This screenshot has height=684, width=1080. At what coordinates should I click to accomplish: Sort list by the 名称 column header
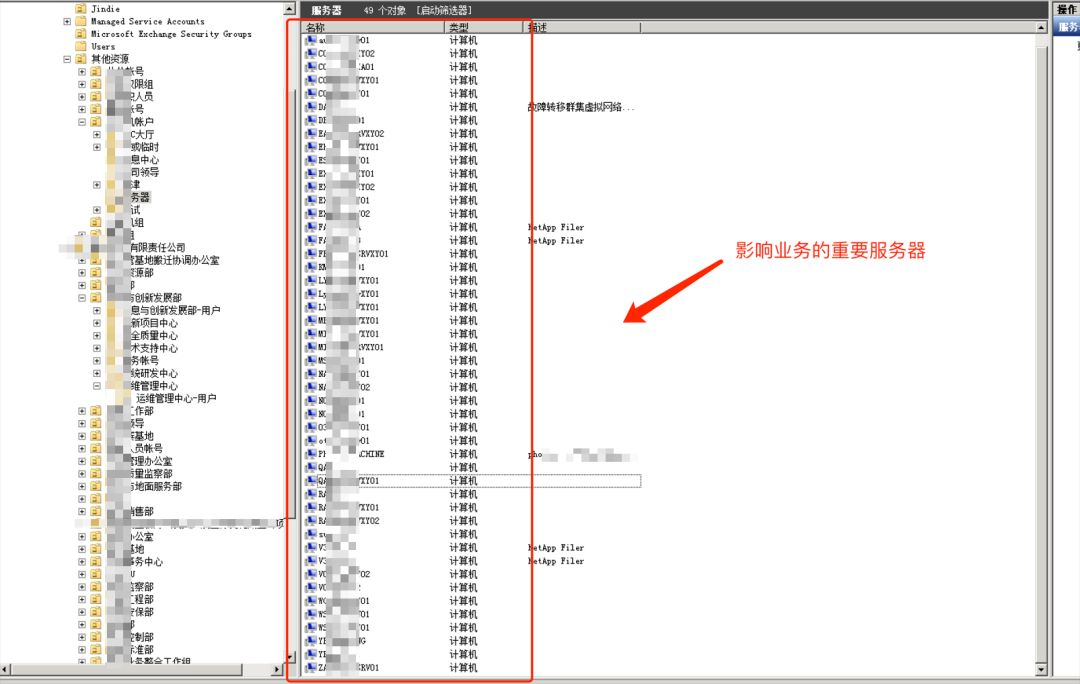coord(373,28)
